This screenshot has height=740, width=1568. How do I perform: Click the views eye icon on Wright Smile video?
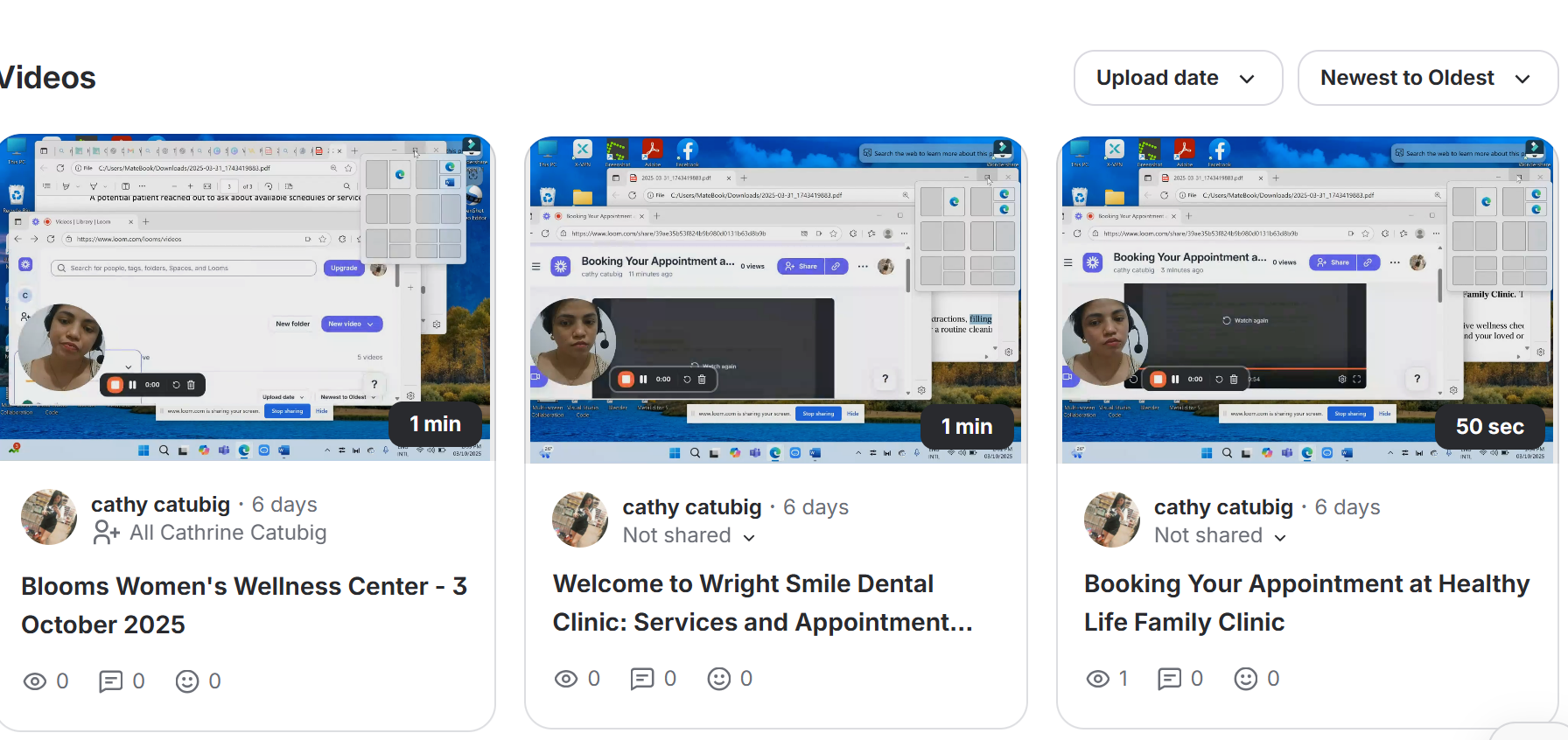(x=566, y=679)
